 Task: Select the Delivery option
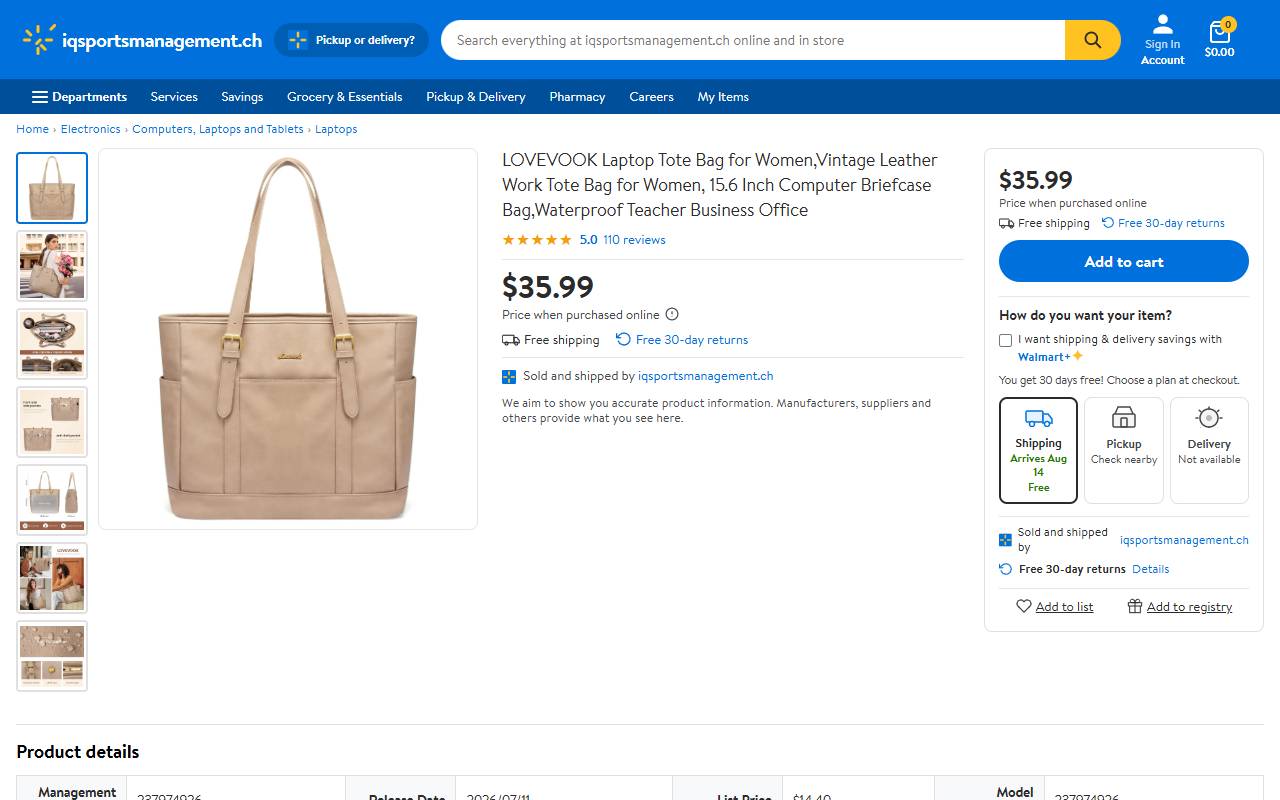[1209, 450]
